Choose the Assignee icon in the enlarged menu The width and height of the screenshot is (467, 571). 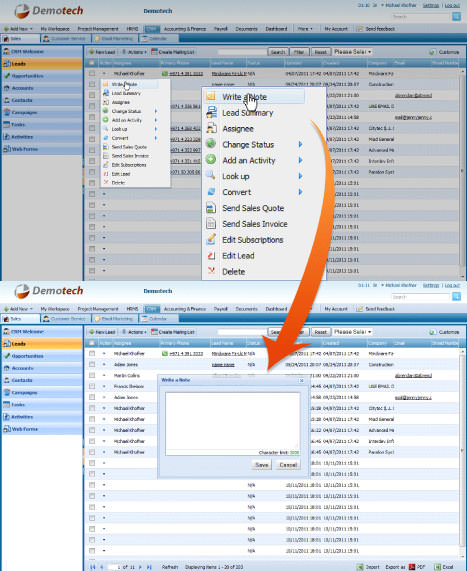pos(211,128)
